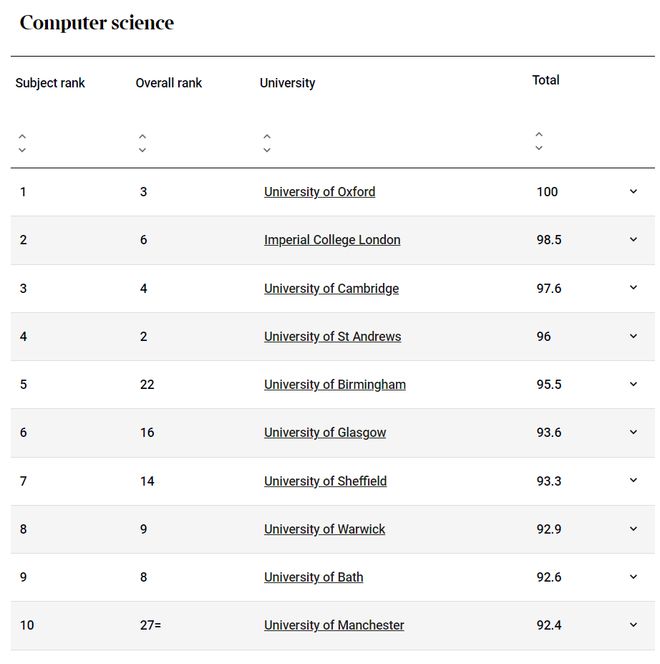Expand the University of Oxford row details
The width and height of the screenshot is (660, 664).
(x=633, y=191)
